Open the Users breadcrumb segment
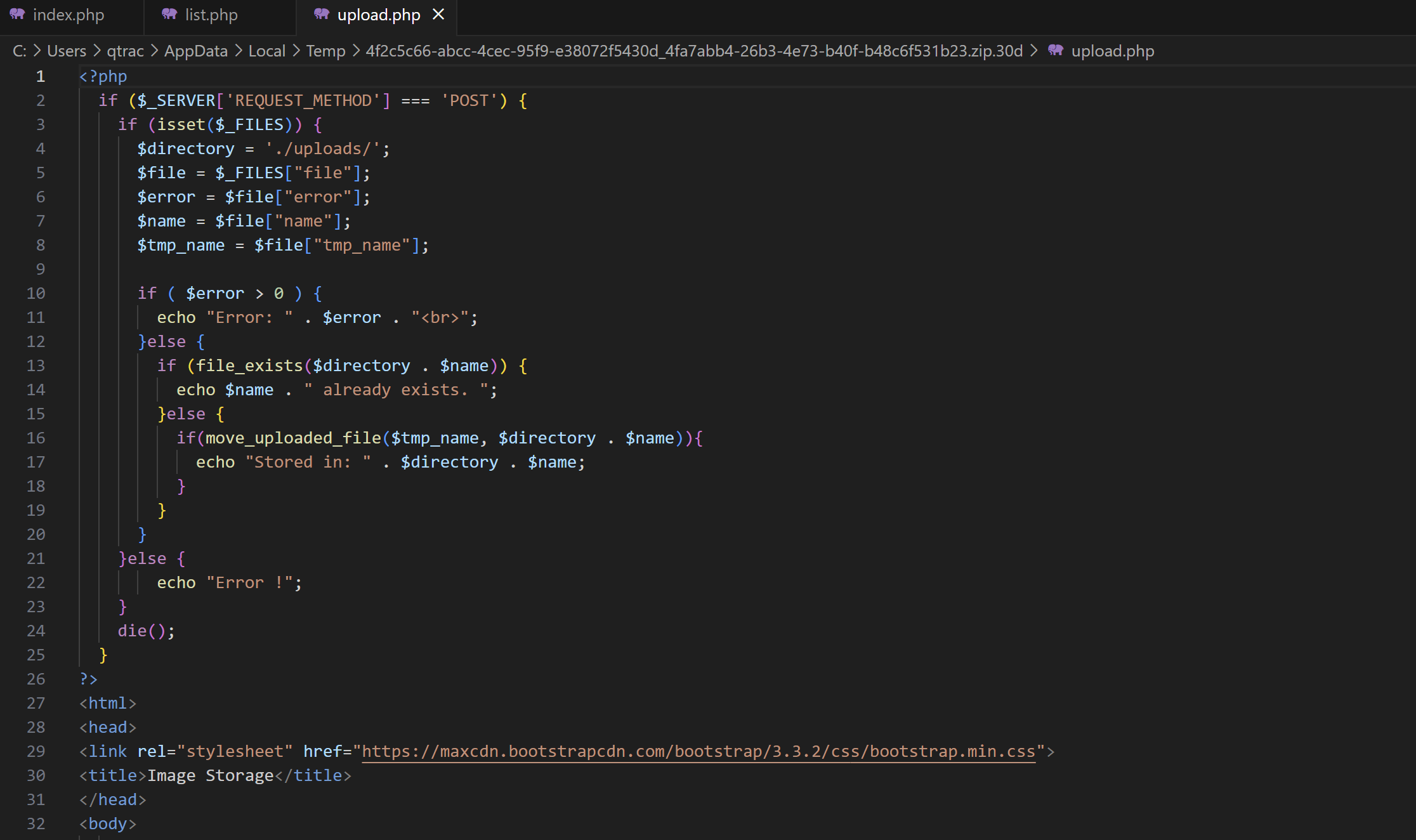Screen dimensions: 1416x840 pyautogui.click(x=67, y=51)
